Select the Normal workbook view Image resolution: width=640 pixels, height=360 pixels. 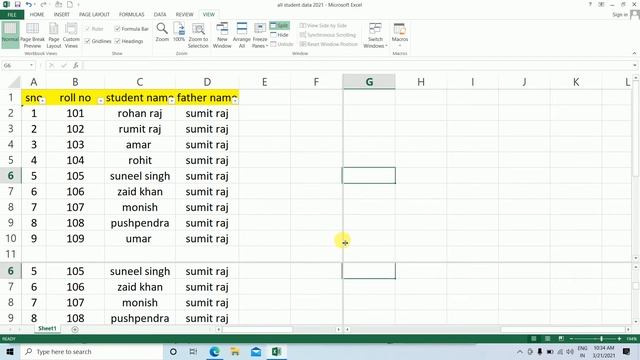(10, 35)
